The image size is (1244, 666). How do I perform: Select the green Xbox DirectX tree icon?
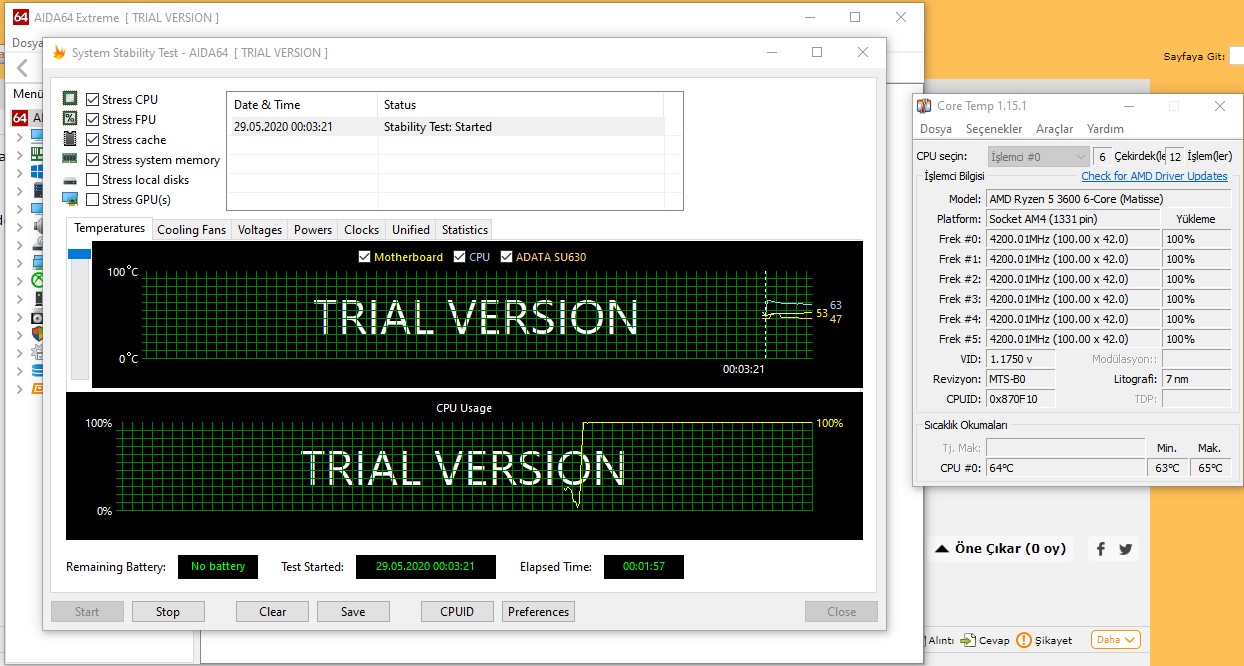click(x=38, y=281)
